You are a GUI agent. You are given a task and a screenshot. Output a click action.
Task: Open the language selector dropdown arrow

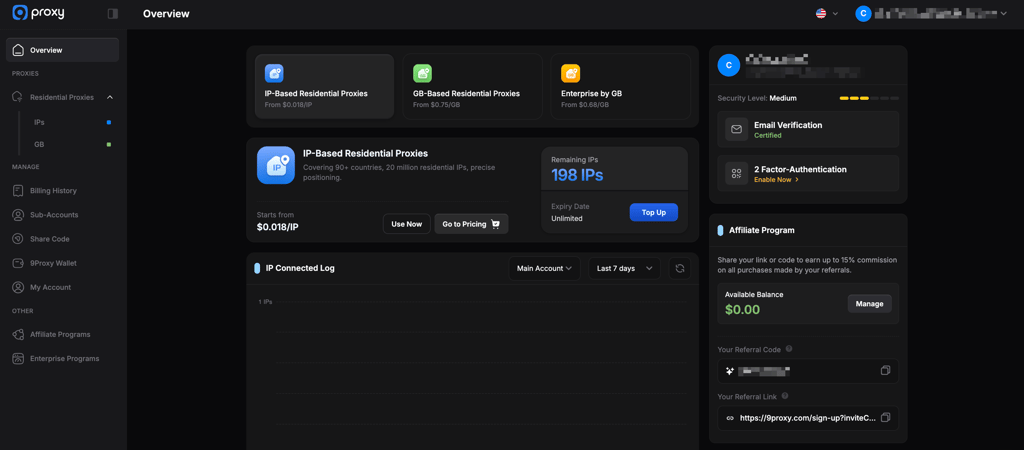point(835,13)
